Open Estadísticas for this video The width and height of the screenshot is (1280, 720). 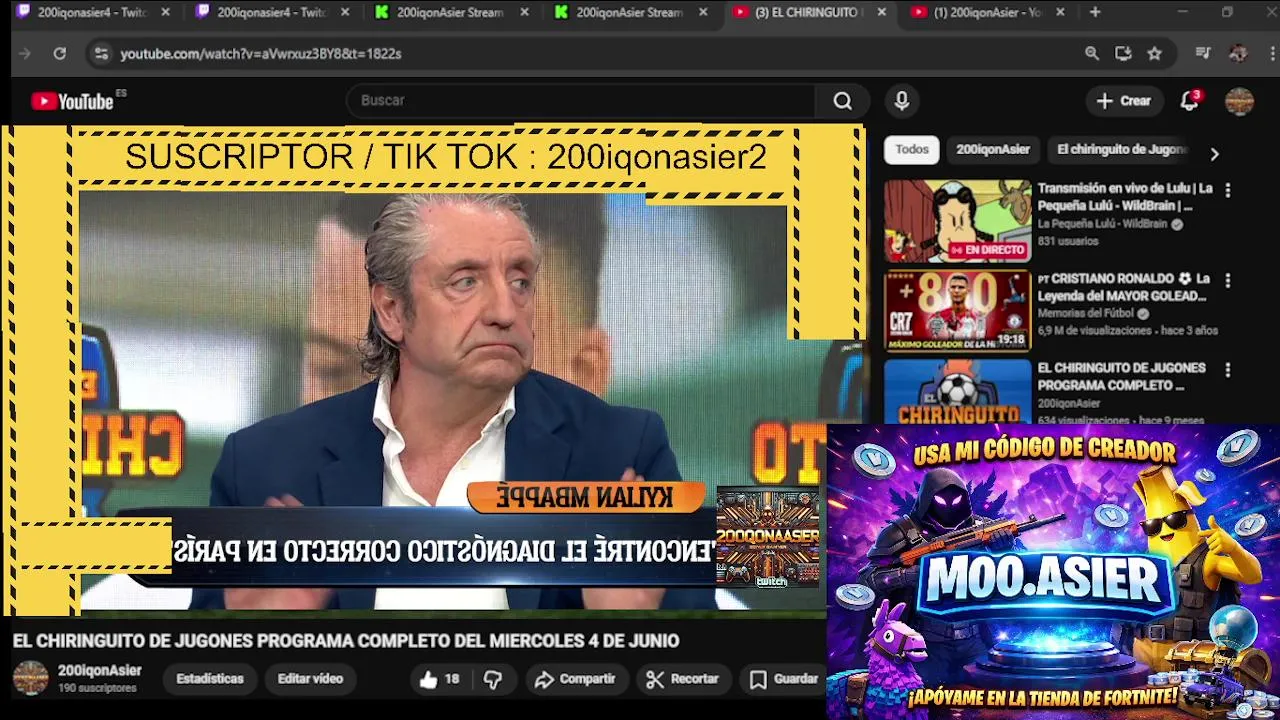click(210, 679)
